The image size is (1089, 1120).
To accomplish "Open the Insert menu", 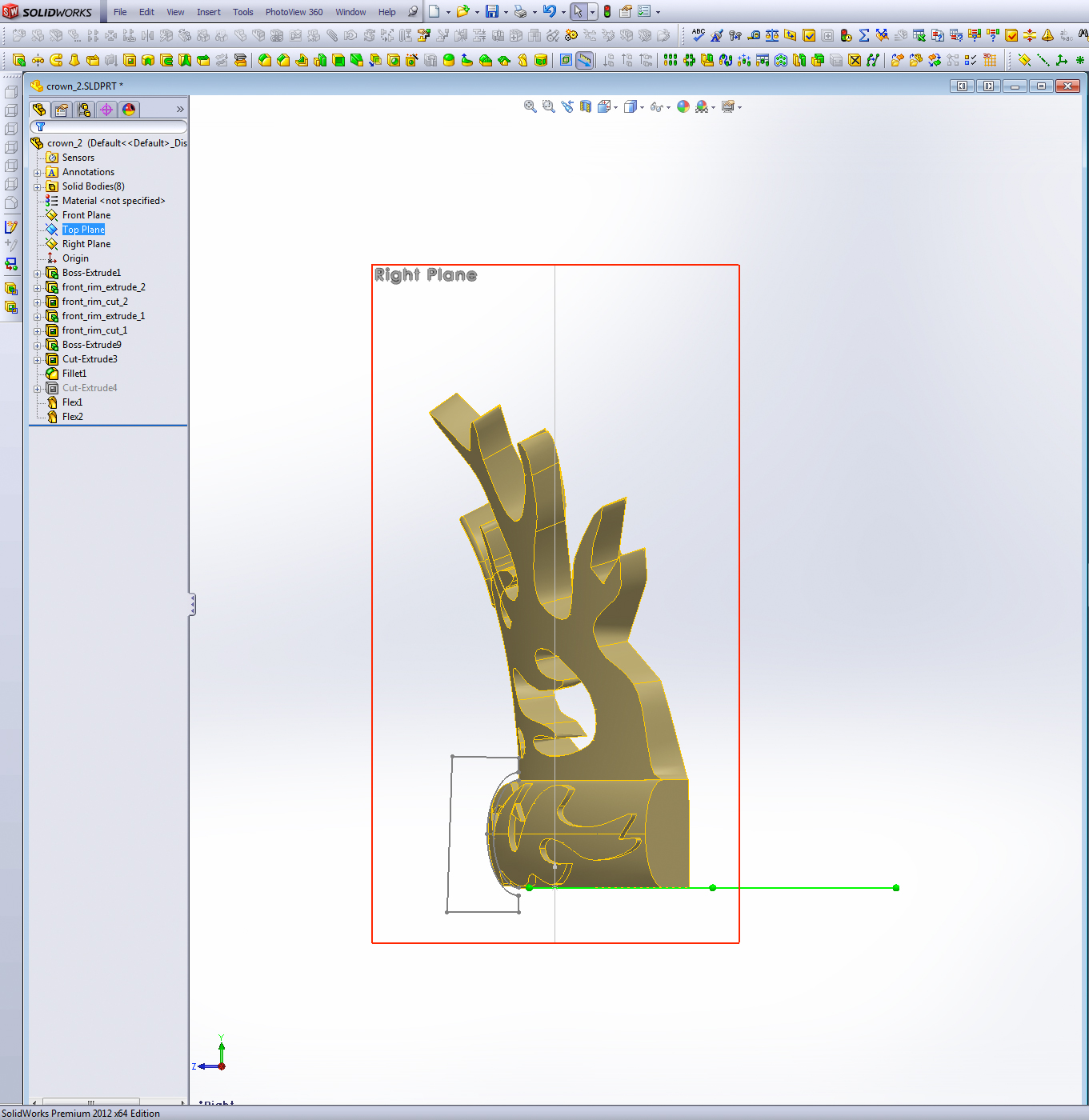I will tap(209, 12).
